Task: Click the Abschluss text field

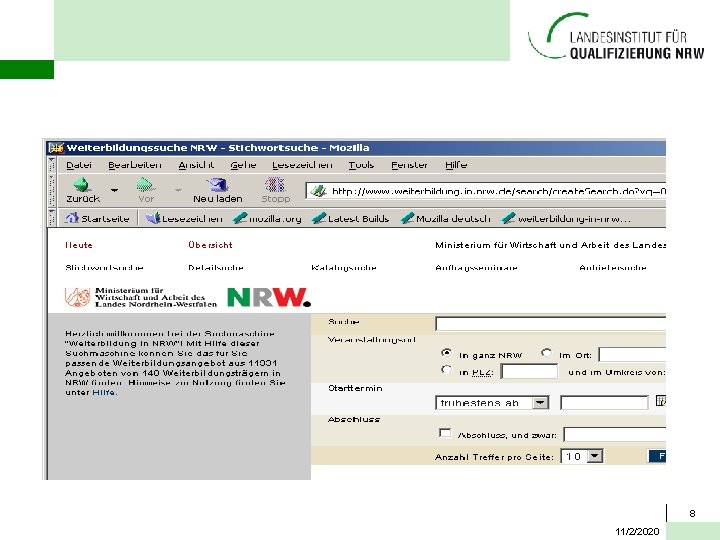Action: [615, 434]
